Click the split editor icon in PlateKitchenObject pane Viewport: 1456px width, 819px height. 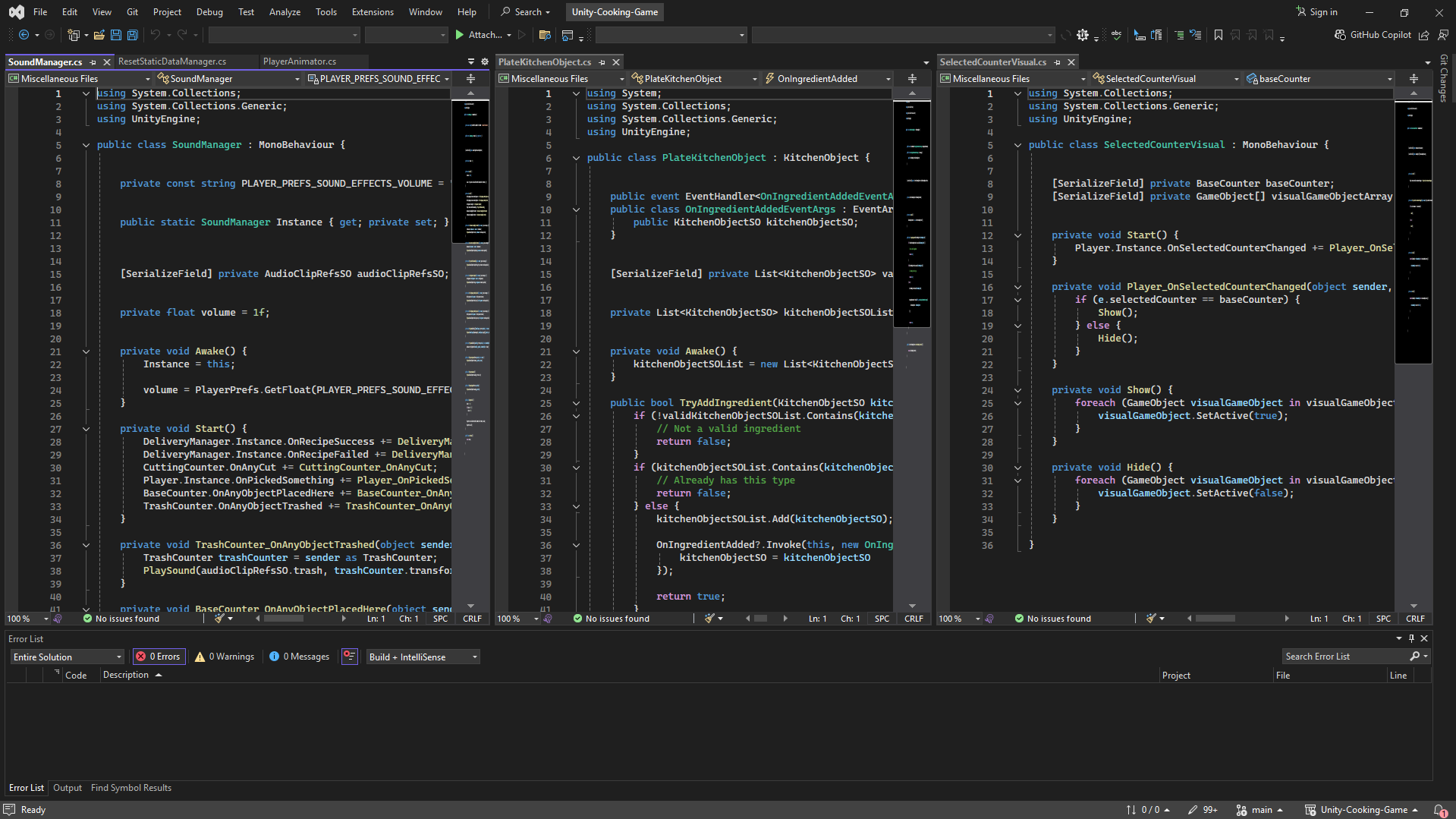pos(912,79)
